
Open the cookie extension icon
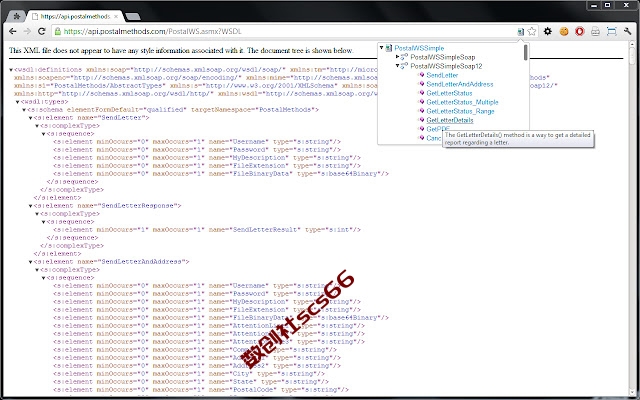coord(564,31)
